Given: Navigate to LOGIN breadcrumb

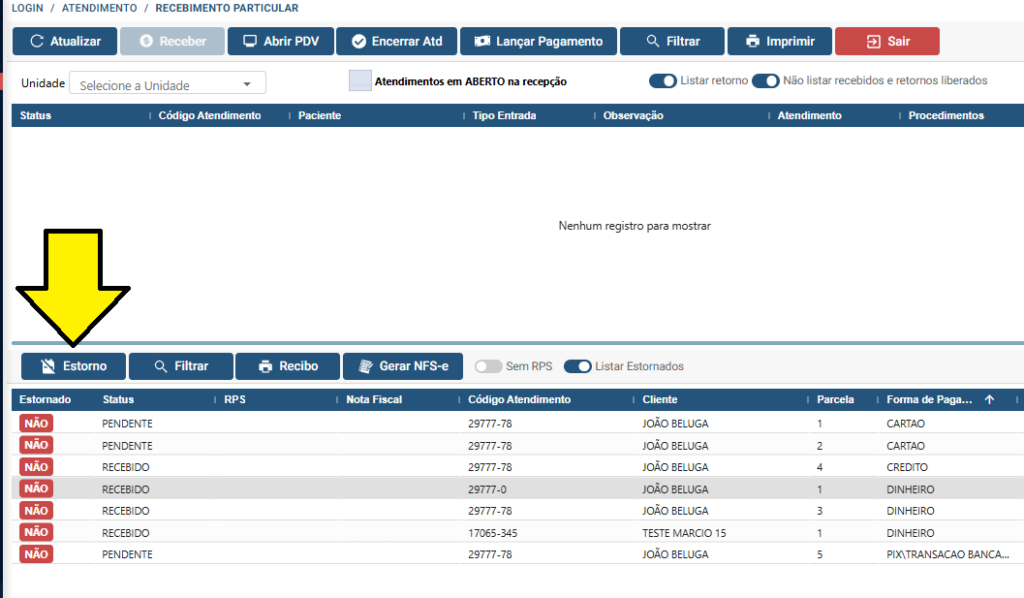Looking at the screenshot, I should click(x=27, y=8).
